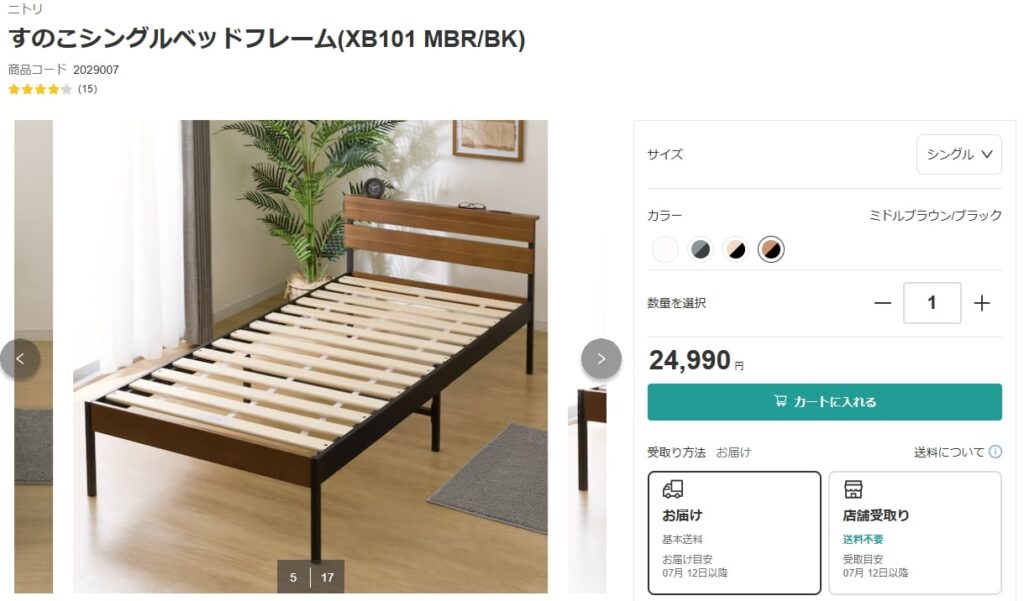
Task: Click the store pickup shop icon
Action: [x=853, y=489]
